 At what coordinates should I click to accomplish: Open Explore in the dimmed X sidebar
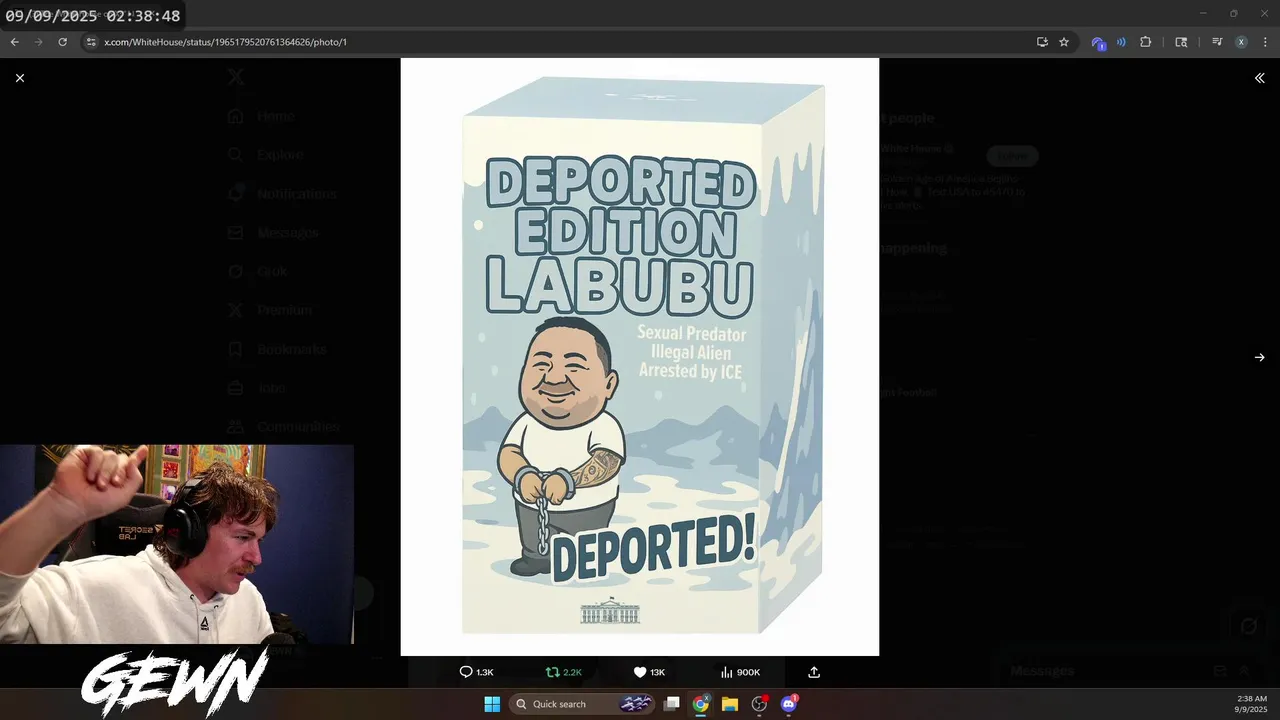265,155
